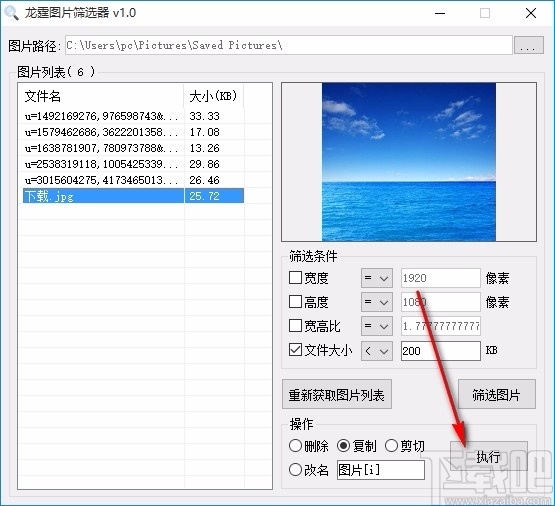Select the 下载.jpg file row
555x506 pixels.
[133, 196]
